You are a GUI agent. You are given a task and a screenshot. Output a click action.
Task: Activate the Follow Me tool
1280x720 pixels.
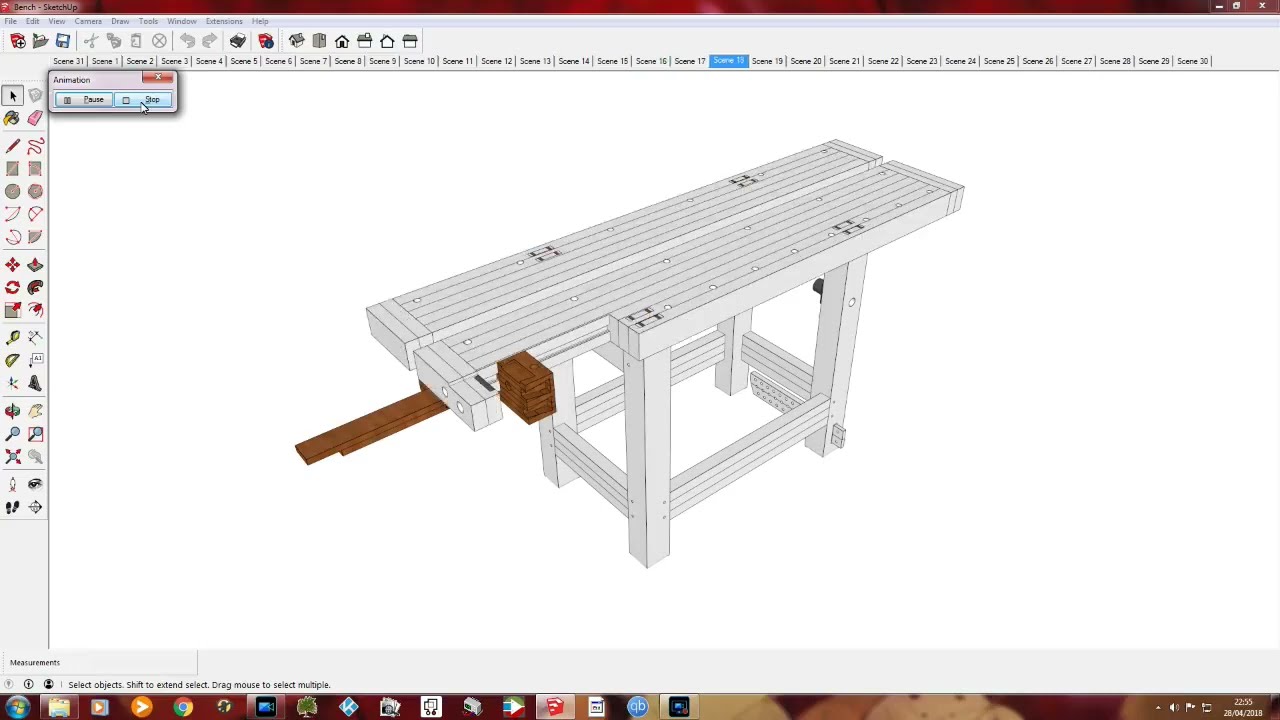35,287
